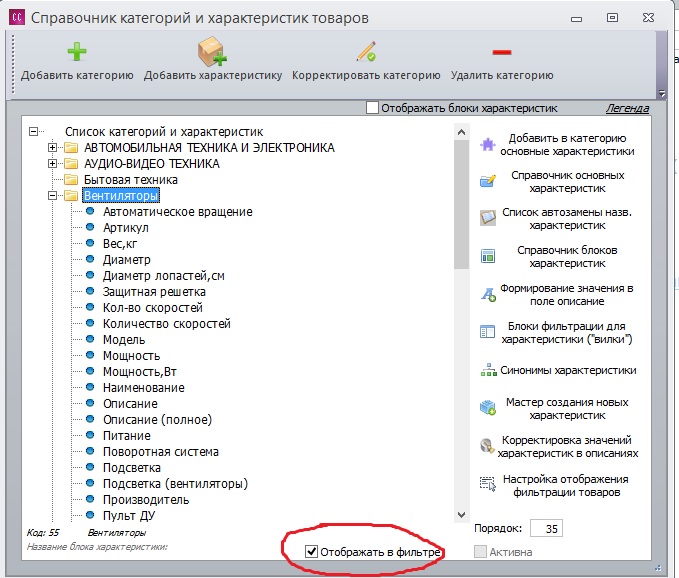Screen dimensions: 679x578
Task: Click the blue dot icon beside Модель
Action: click(90, 339)
